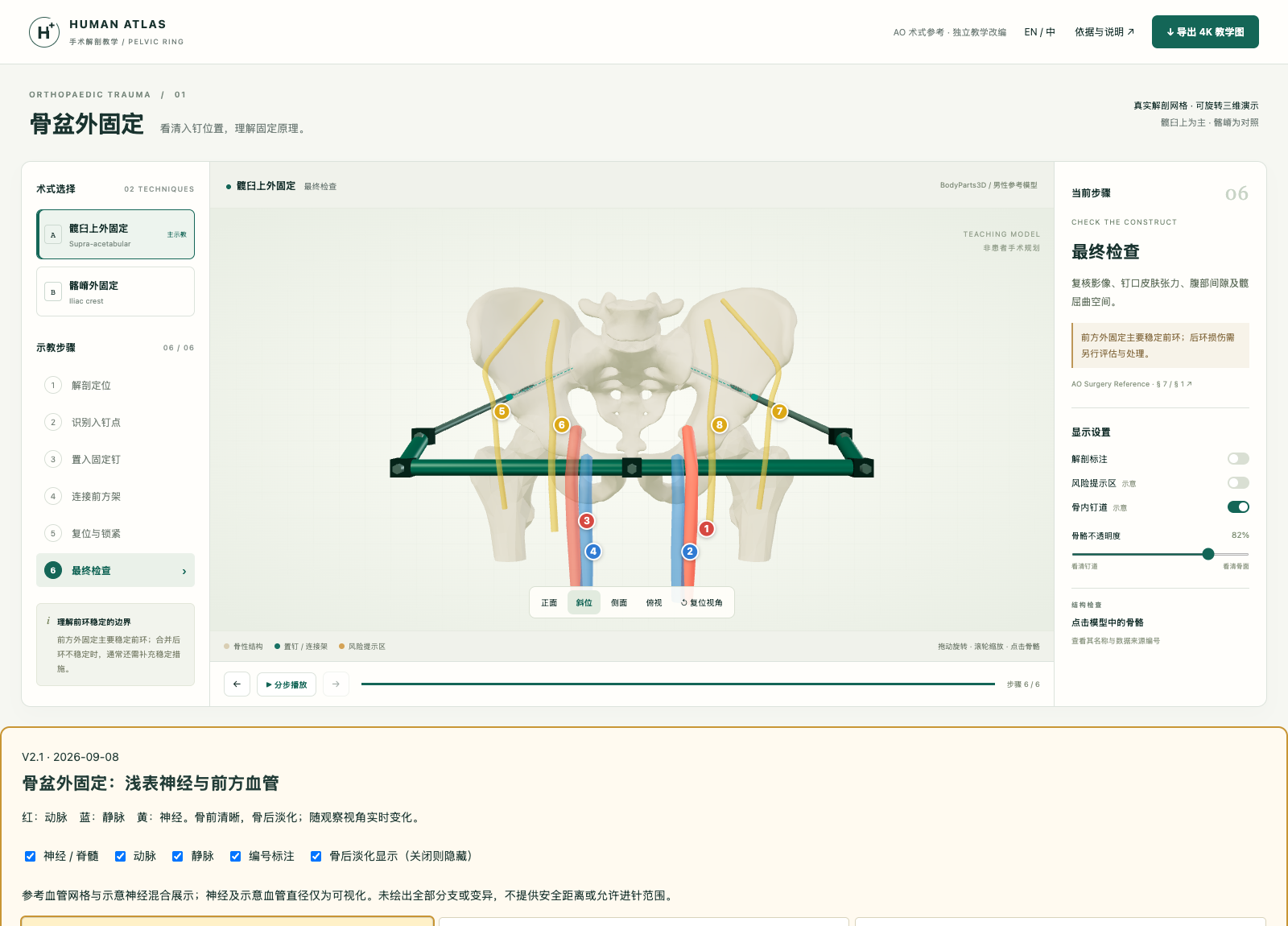Switch to 侧面 view
The image size is (1288, 926).
point(619,602)
